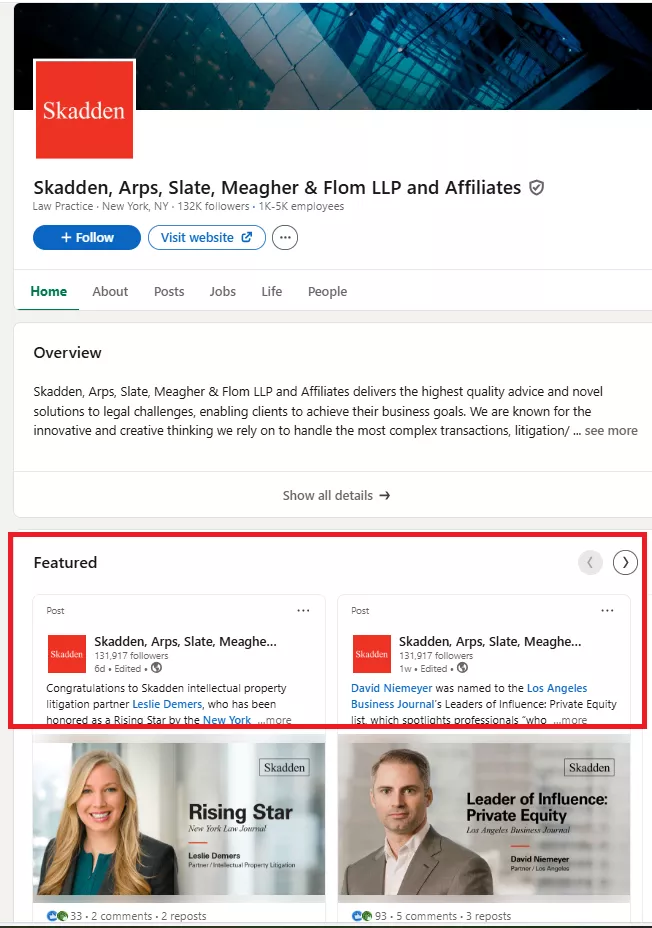Open Leader of Influence Private Equity image
This screenshot has height=928, width=652.
(x=484, y=819)
